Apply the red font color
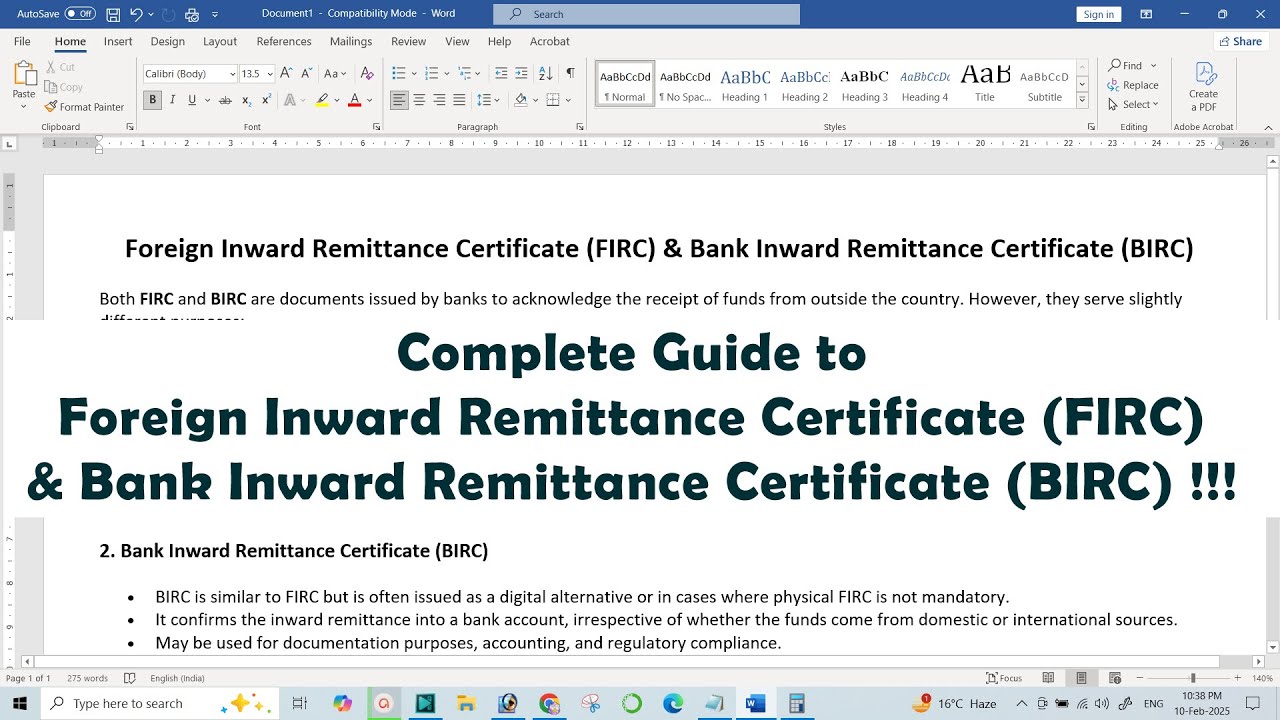Viewport: 1280px width, 720px height. (354, 100)
